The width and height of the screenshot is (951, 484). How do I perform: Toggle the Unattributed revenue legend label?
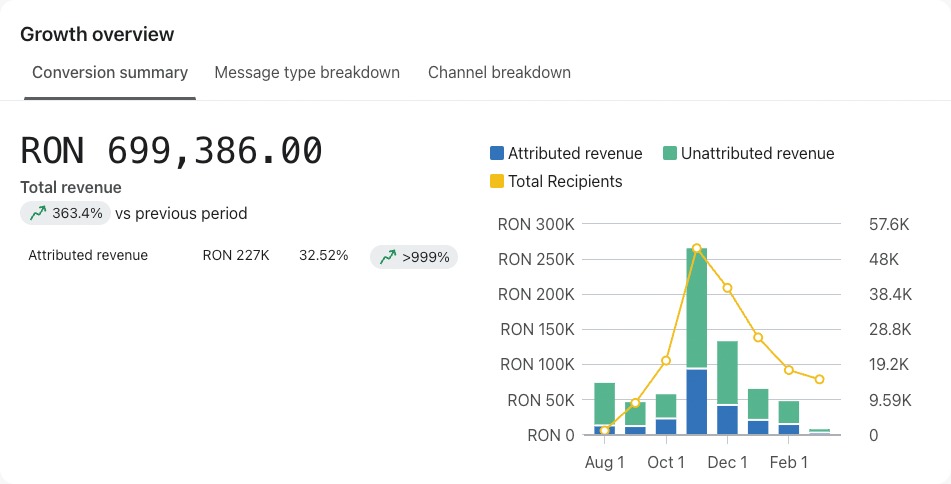click(758, 153)
